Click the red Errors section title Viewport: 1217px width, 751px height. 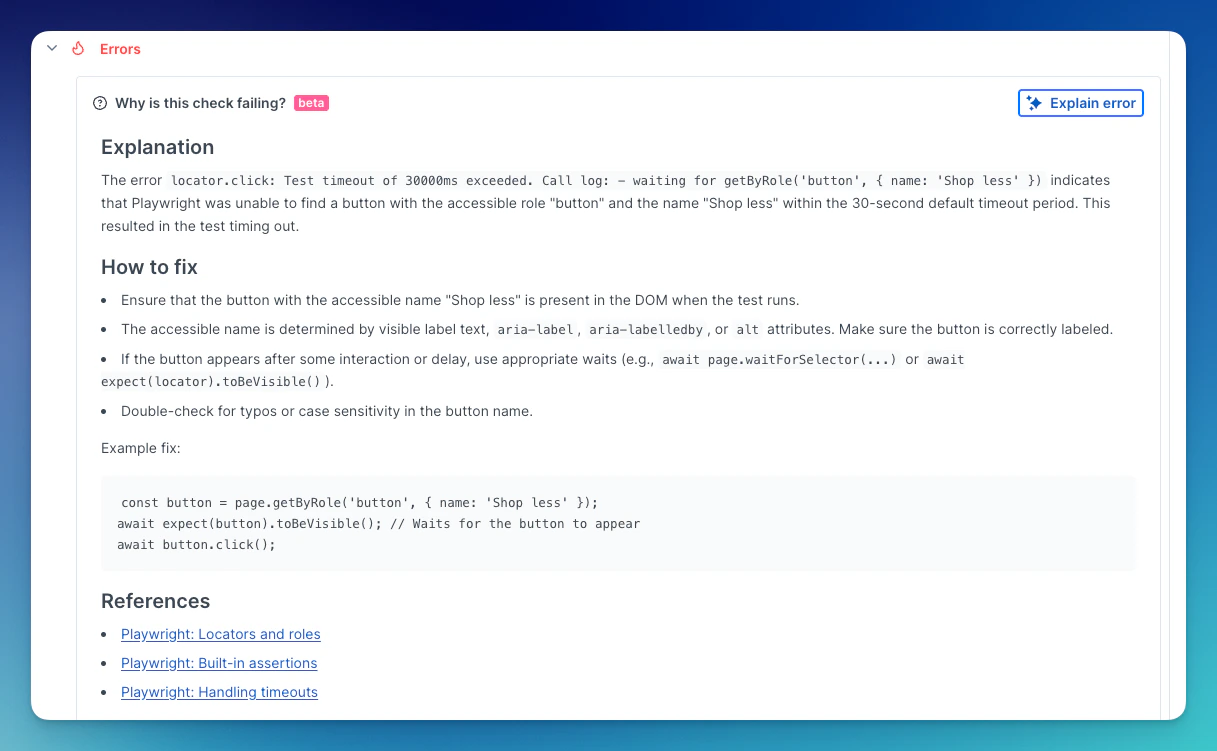120,49
